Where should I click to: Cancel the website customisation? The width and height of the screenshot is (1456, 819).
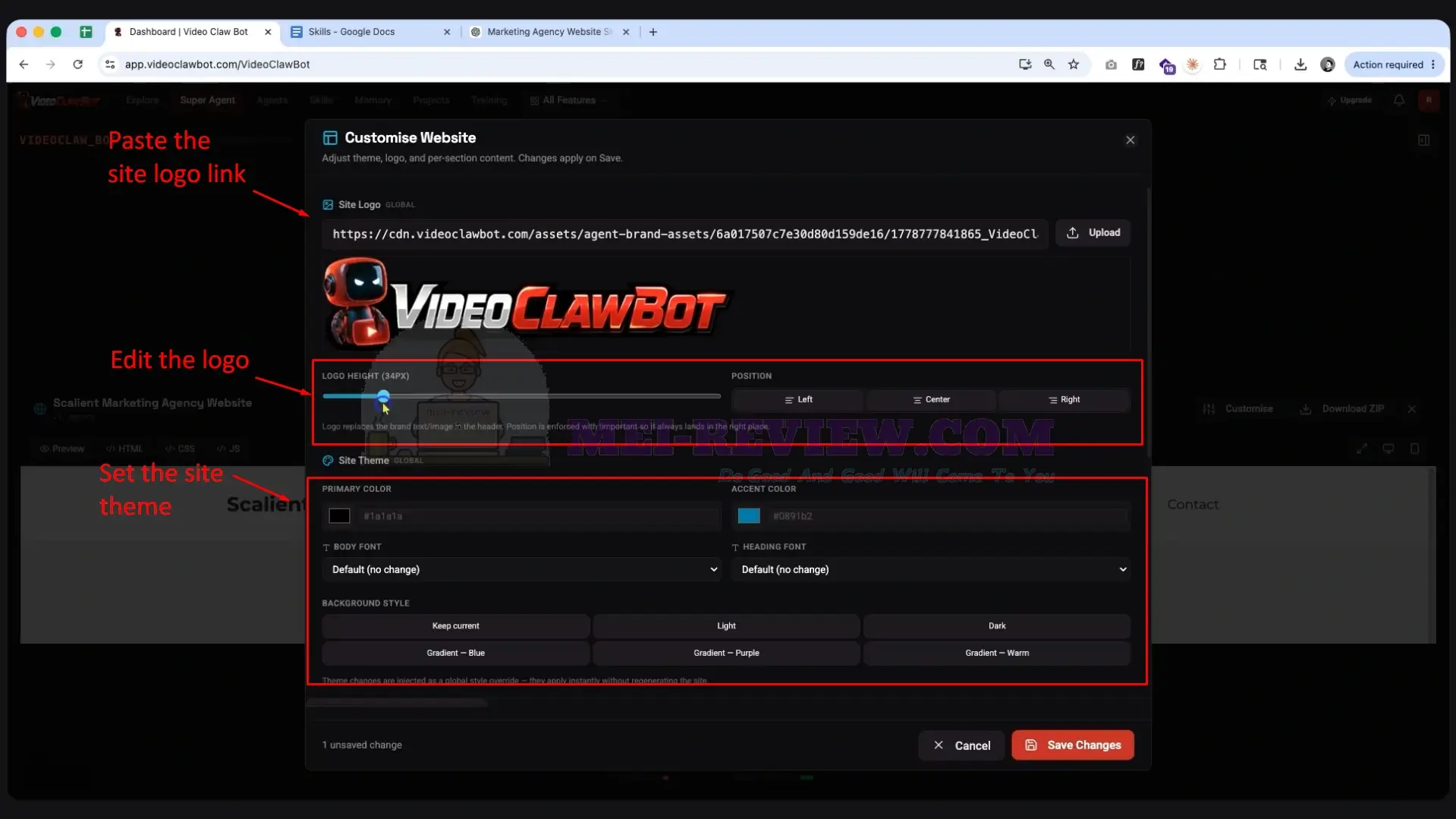[961, 745]
